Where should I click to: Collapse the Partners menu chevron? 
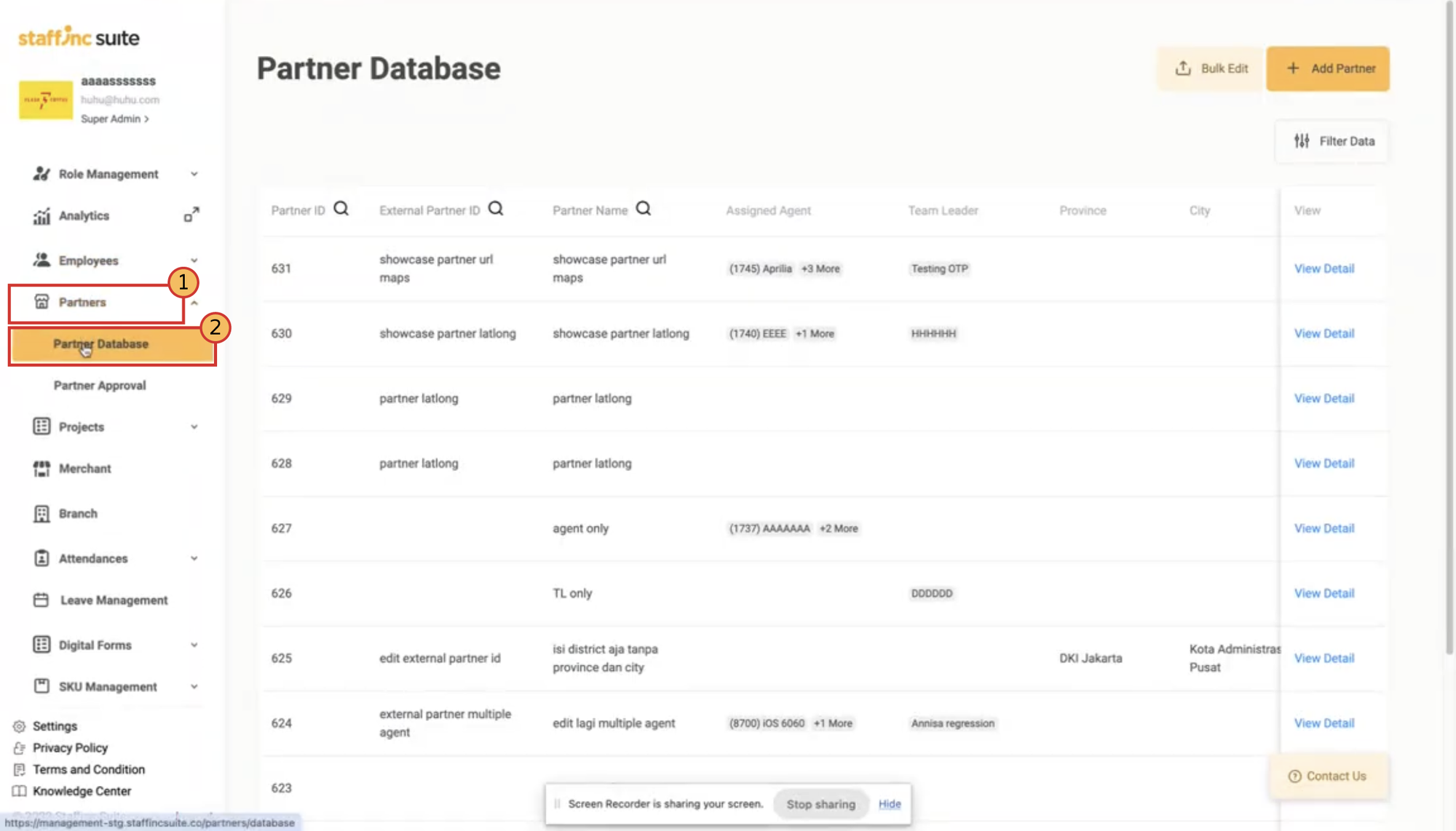(194, 302)
